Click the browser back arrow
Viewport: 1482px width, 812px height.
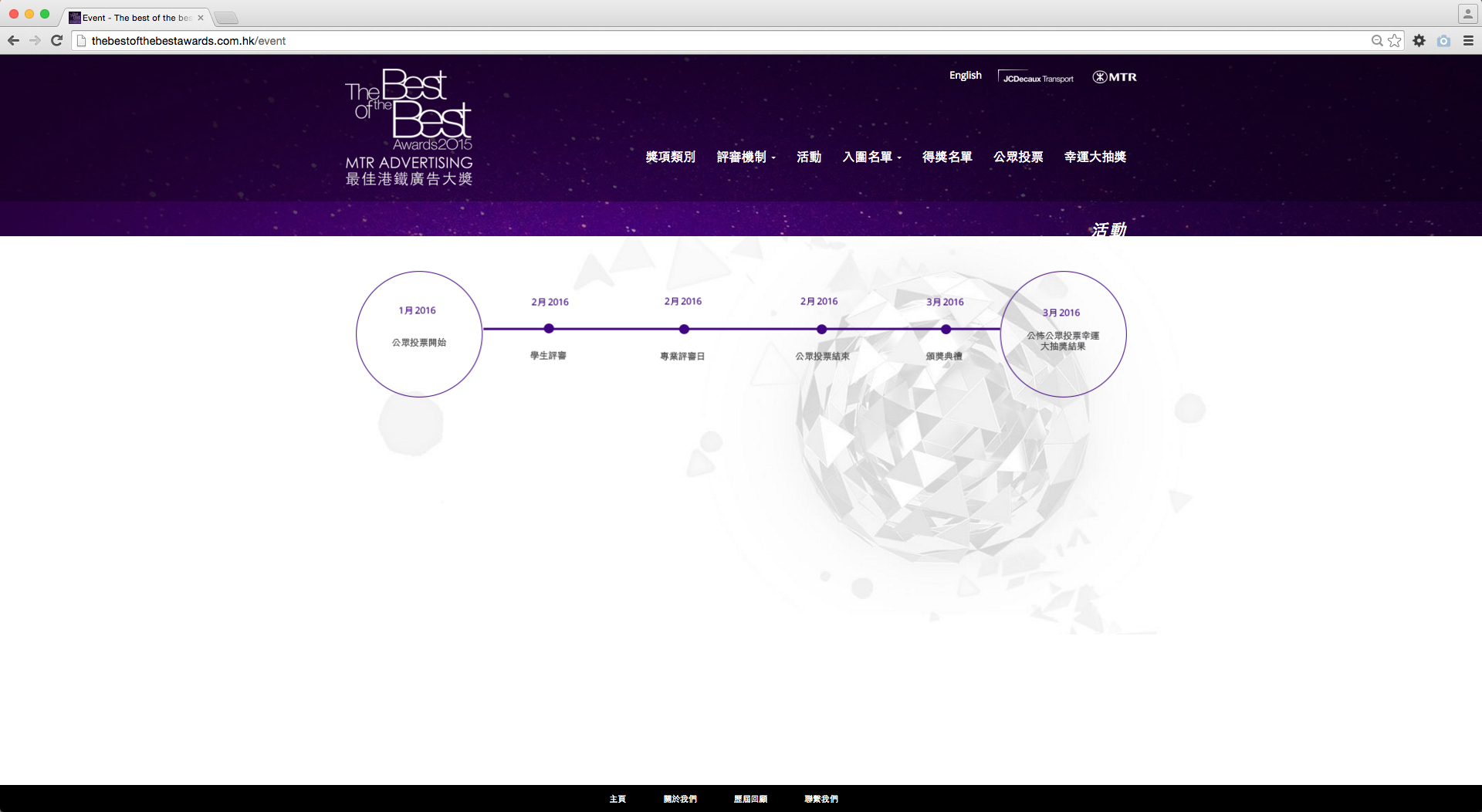pyautogui.click(x=13, y=41)
